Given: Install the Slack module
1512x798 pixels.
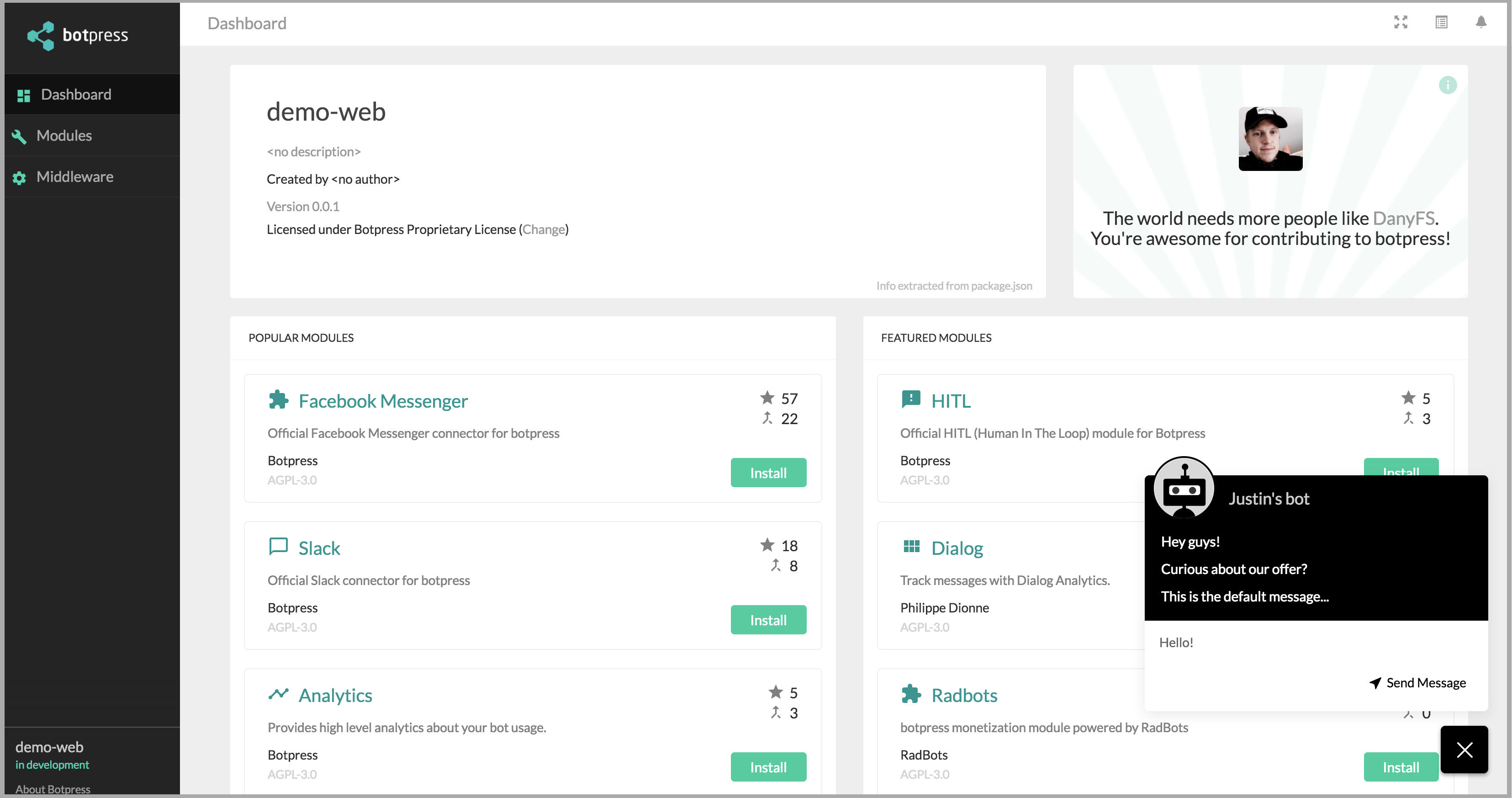Looking at the screenshot, I should click(x=768, y=620).
